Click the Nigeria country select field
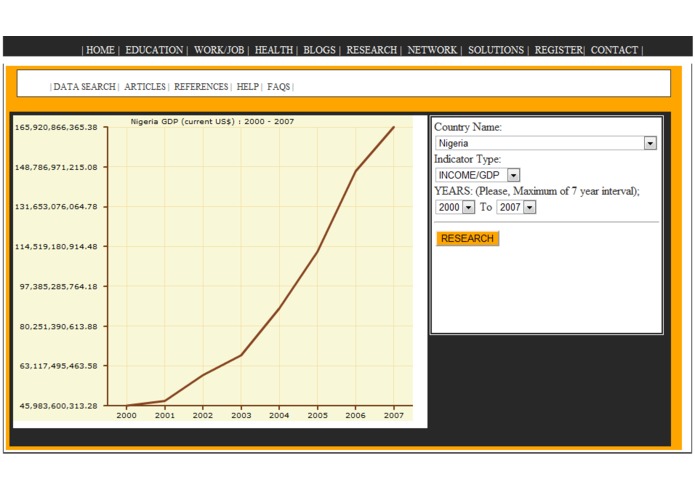 point(546,143)
